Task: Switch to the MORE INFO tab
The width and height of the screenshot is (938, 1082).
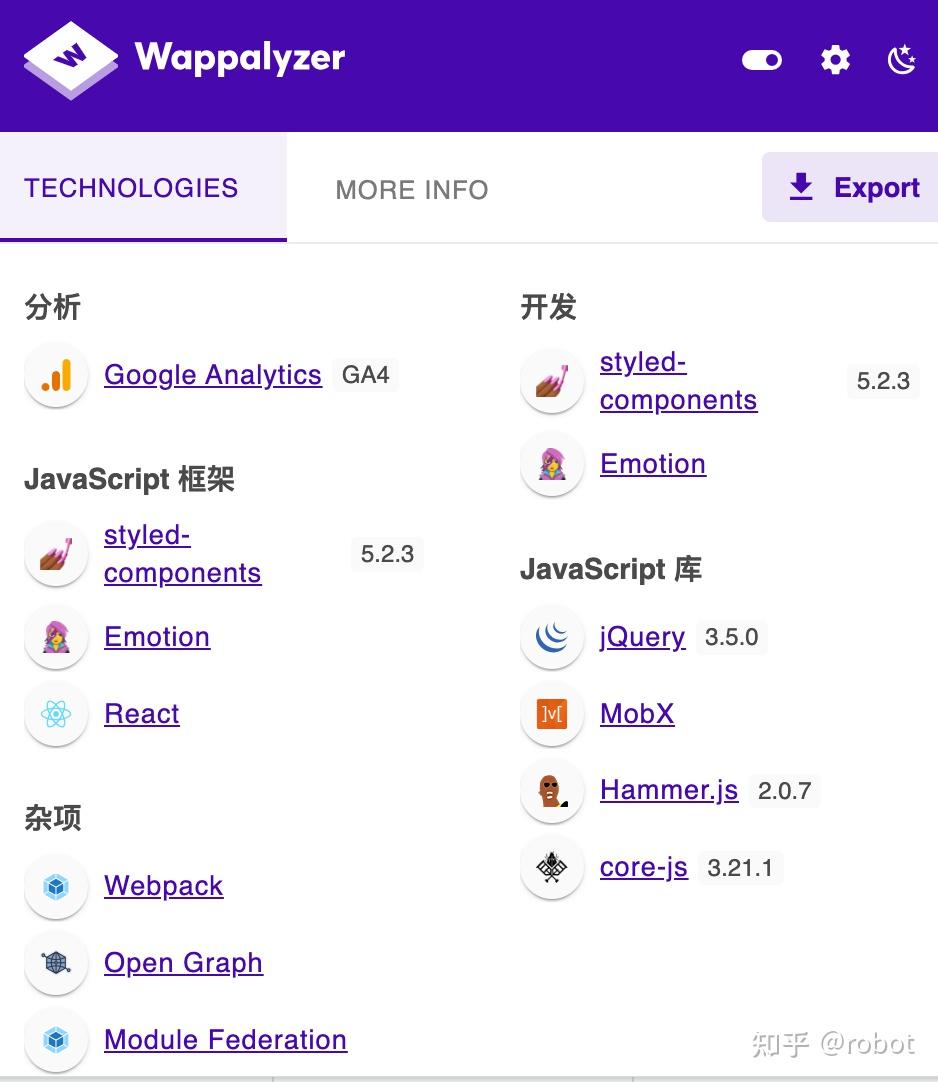Action: 412,190
